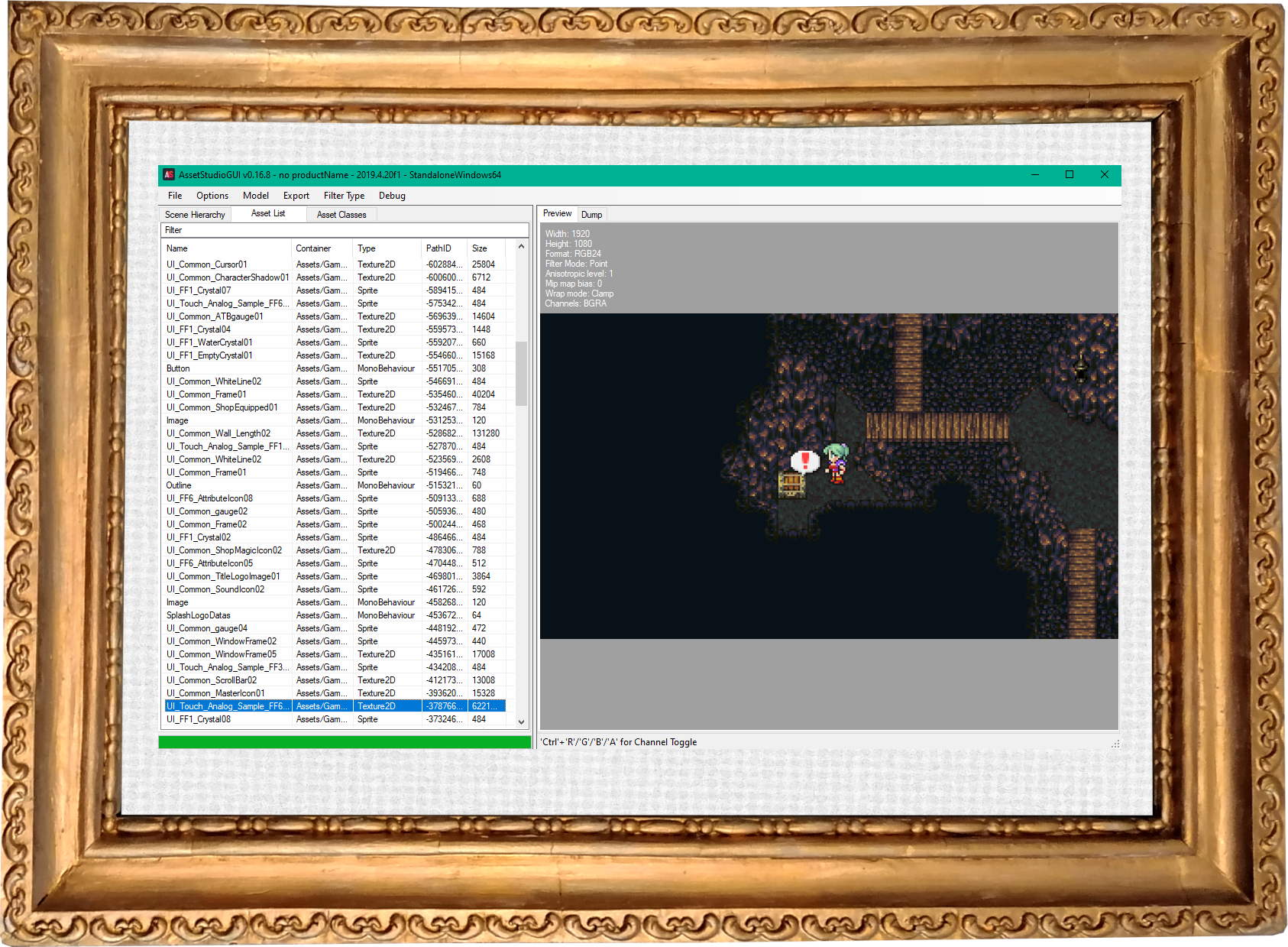Viewport: 1288px width, 947px height.
Task: Select the UI_Common_gauge02 sprite
Action: pos(335,511)
